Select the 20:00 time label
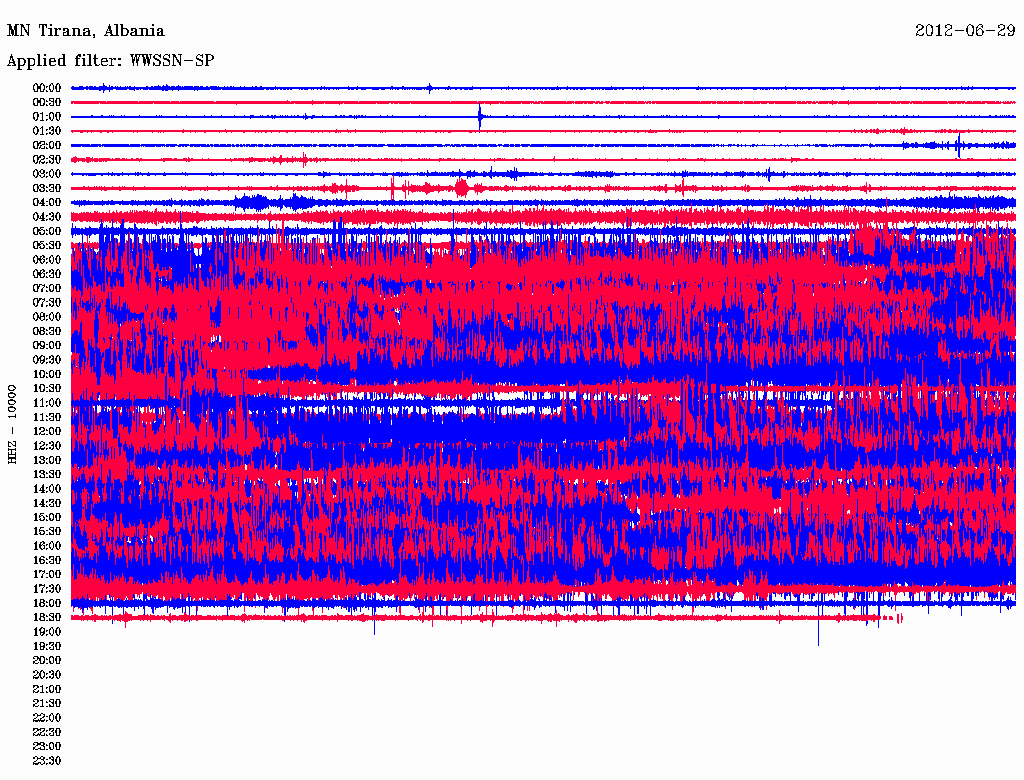 coord(47,661)
